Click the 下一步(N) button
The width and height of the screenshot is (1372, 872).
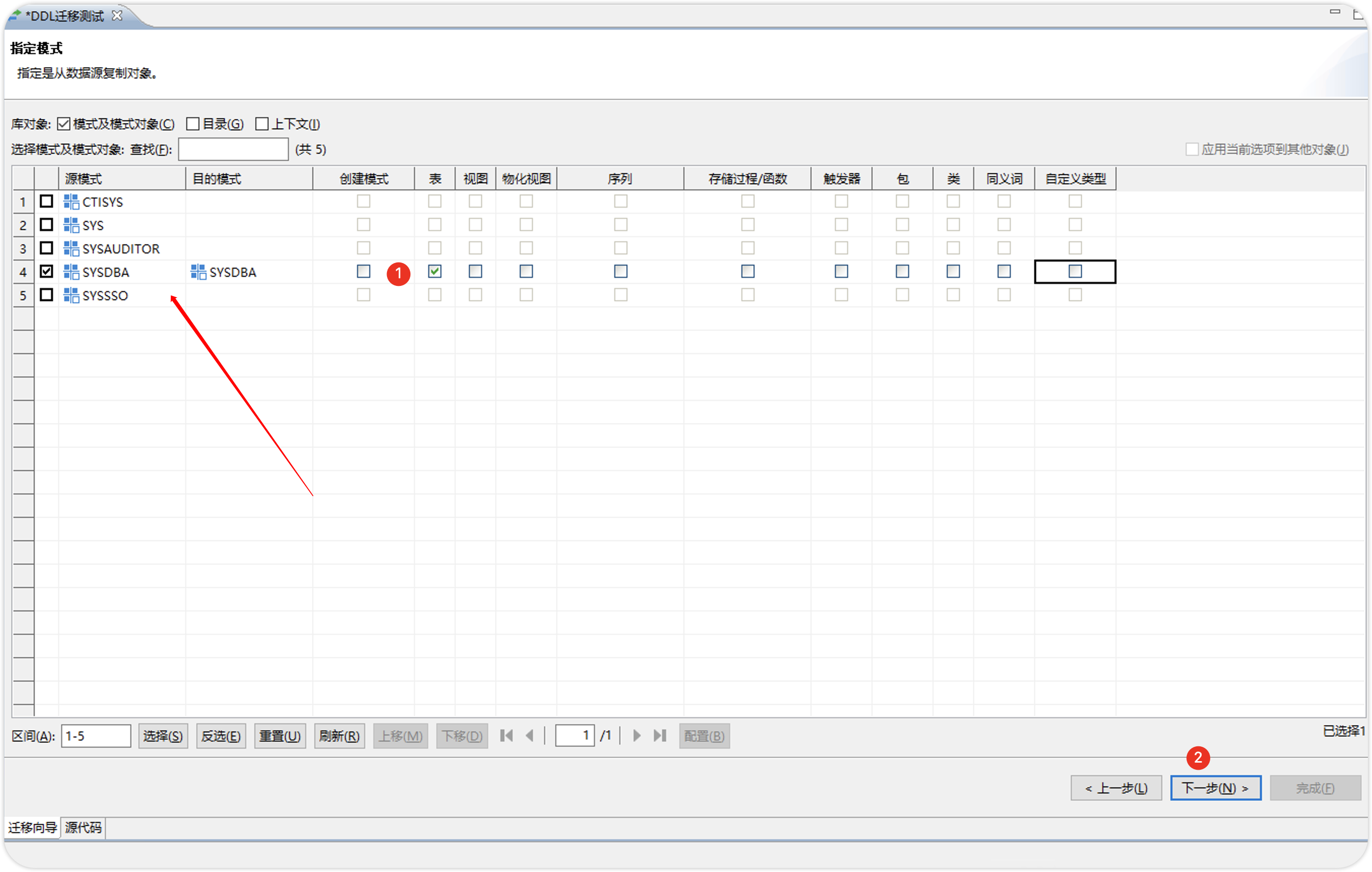pos(1215,788)
